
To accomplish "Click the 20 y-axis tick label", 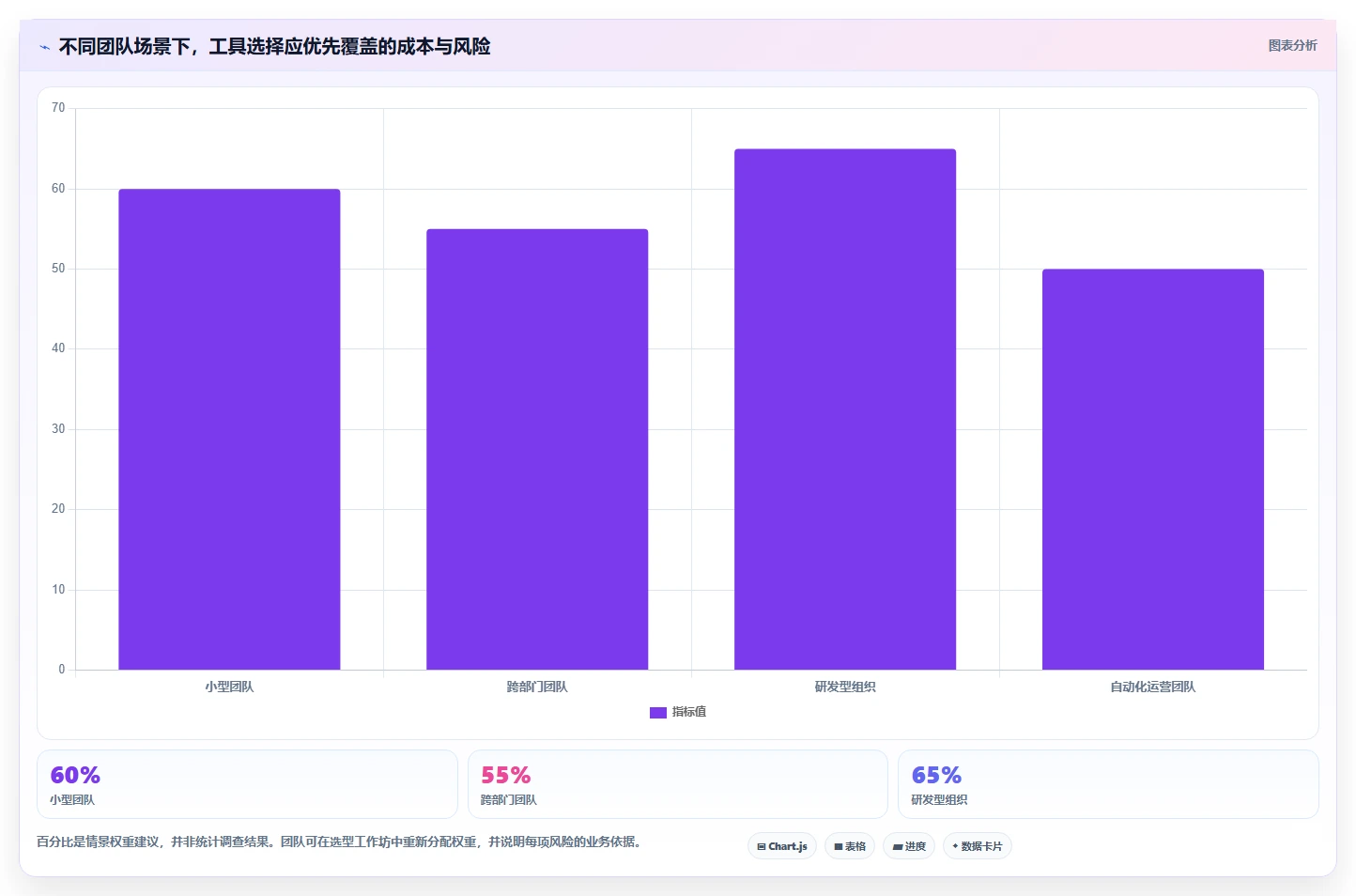I will pos(58,509).
